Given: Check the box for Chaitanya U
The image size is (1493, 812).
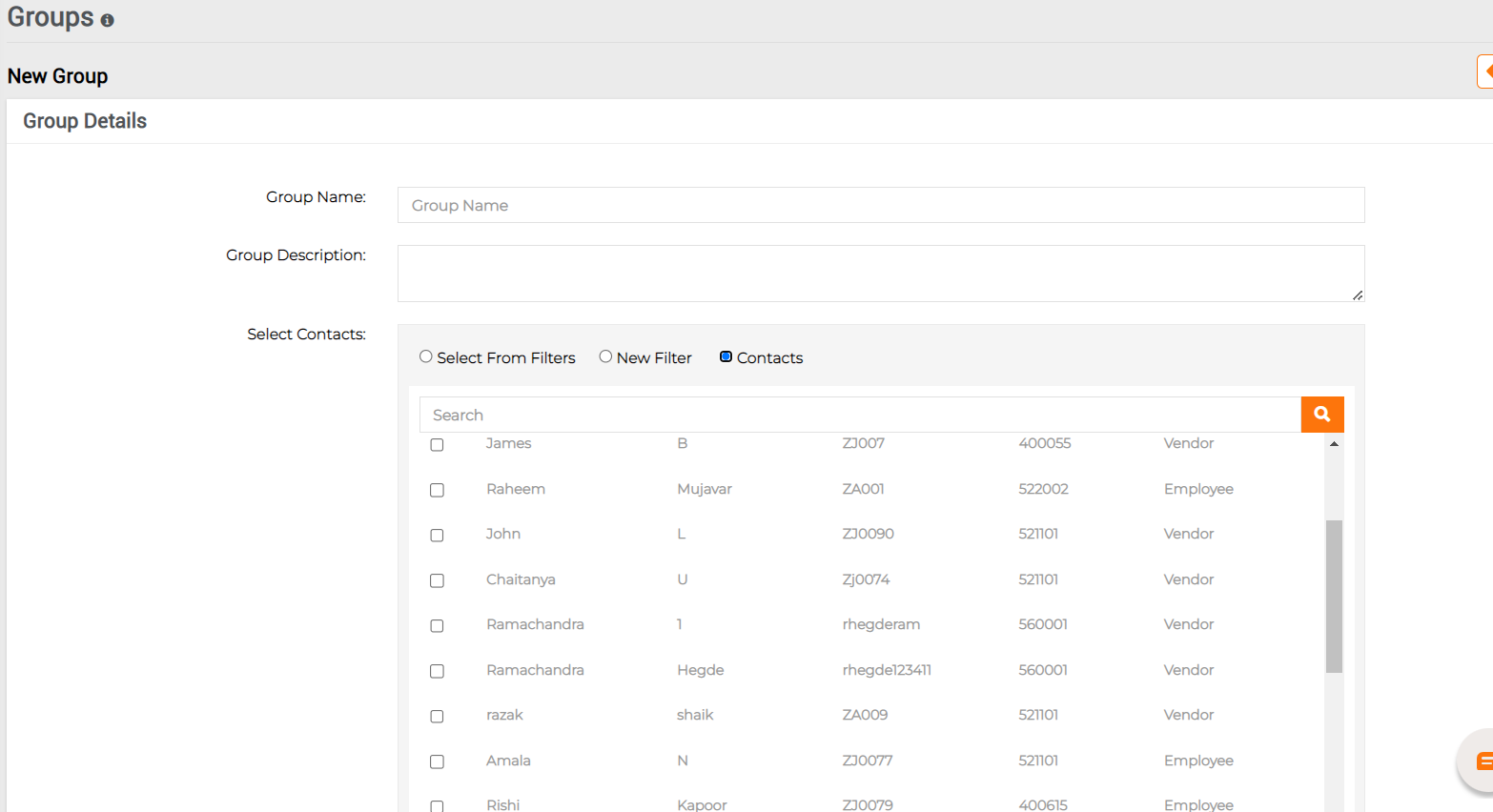Looking at the screenshot, I should pyautogui.click(x=437, y=580).
